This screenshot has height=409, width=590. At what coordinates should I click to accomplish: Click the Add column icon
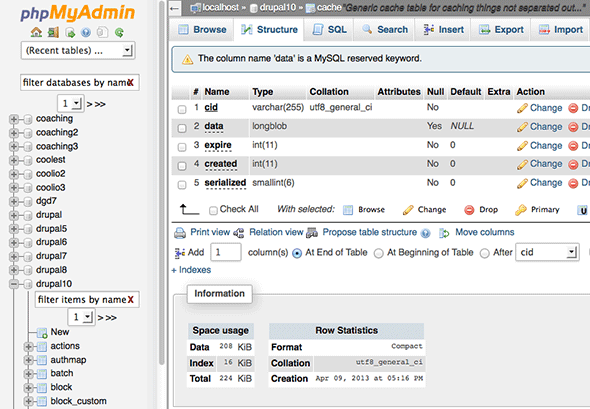click(180, 253)
